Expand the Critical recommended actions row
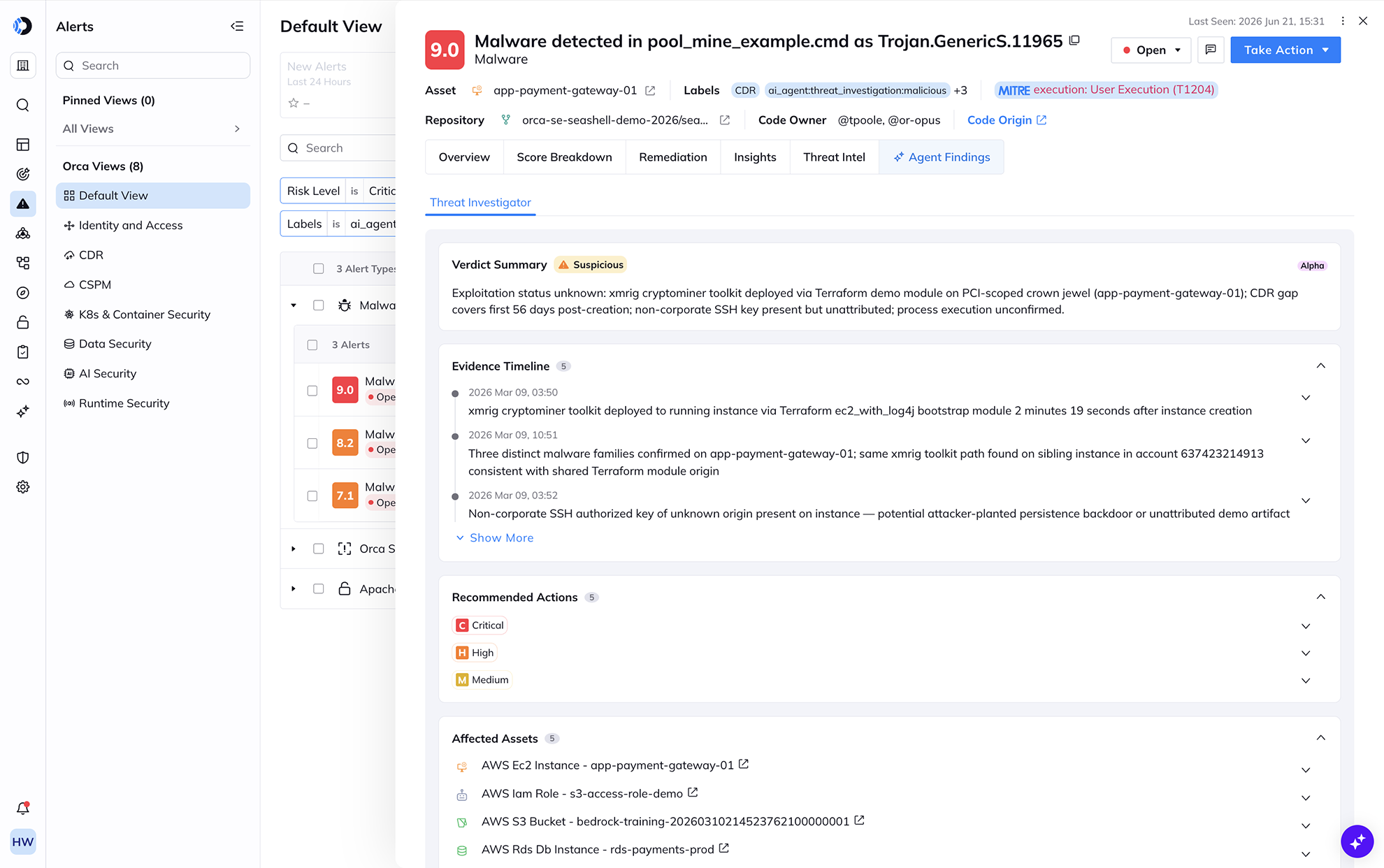 coord(1305,626)
